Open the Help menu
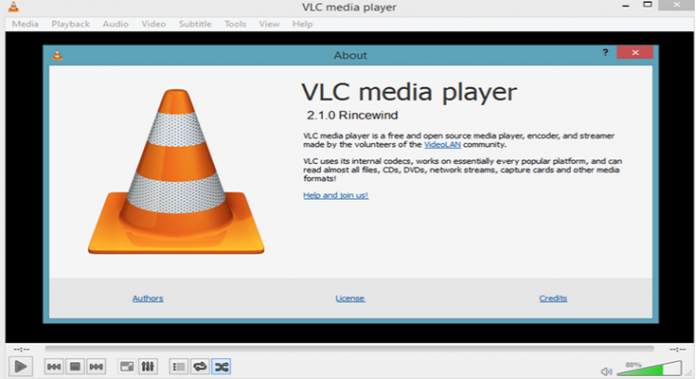696x379 pixels. pos(302,24)
